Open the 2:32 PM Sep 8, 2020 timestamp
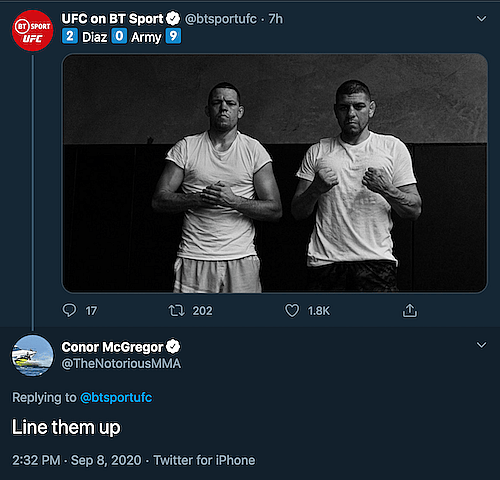500x480 pixels. (x=77, y=460)
